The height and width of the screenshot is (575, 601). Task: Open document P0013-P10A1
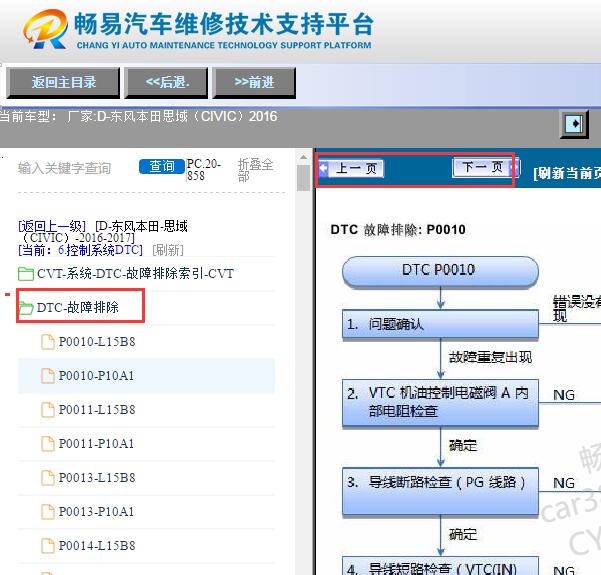coord(96,512)
